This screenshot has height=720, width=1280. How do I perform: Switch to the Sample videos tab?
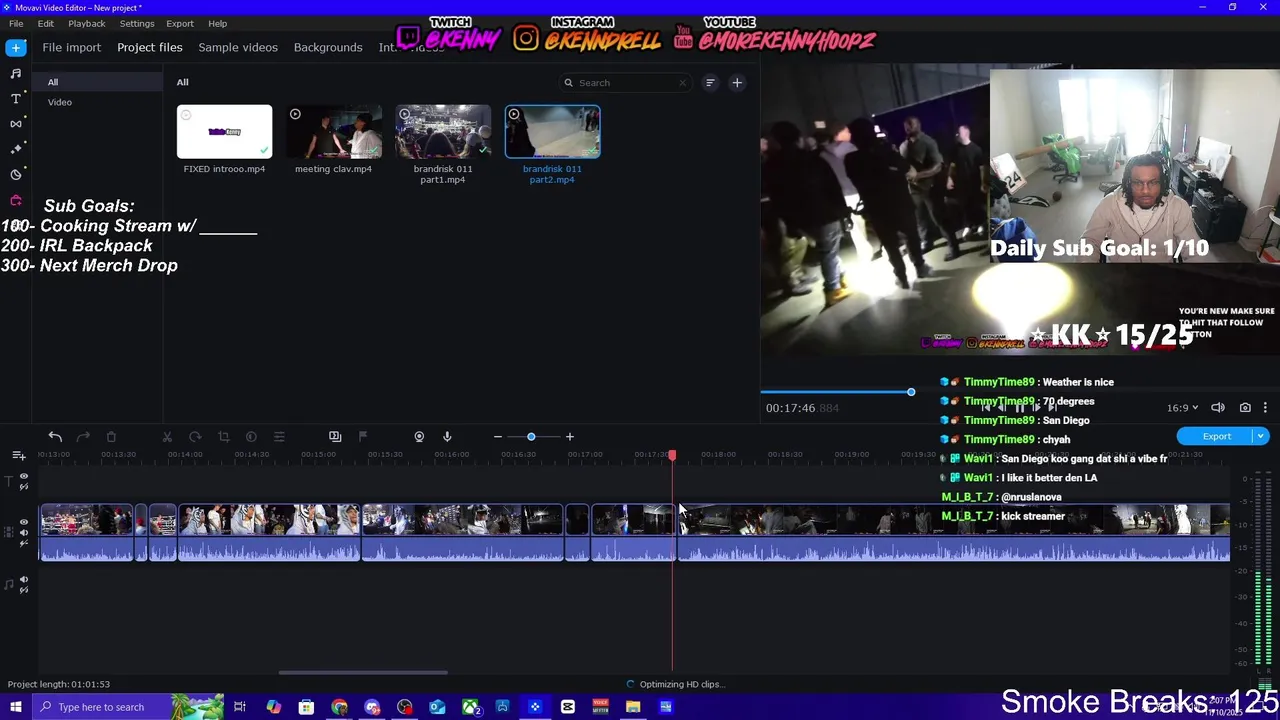coord(238,47)
